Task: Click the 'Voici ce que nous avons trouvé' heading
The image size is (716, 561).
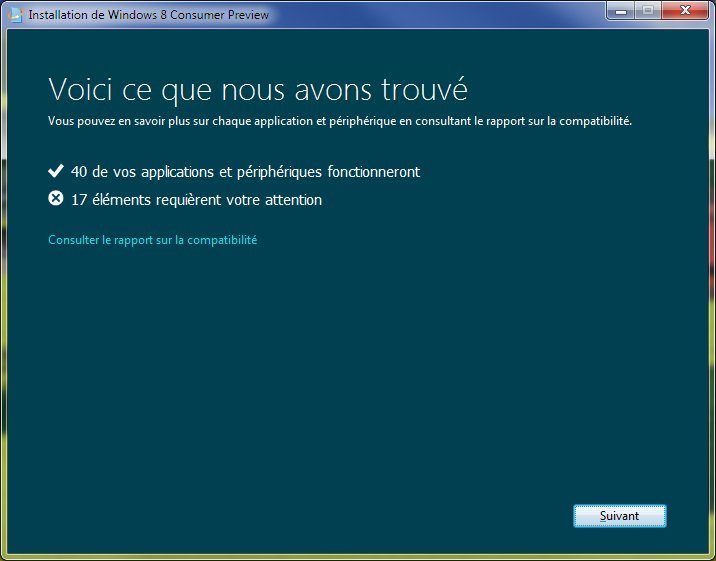Action: [x=258, y=89]
